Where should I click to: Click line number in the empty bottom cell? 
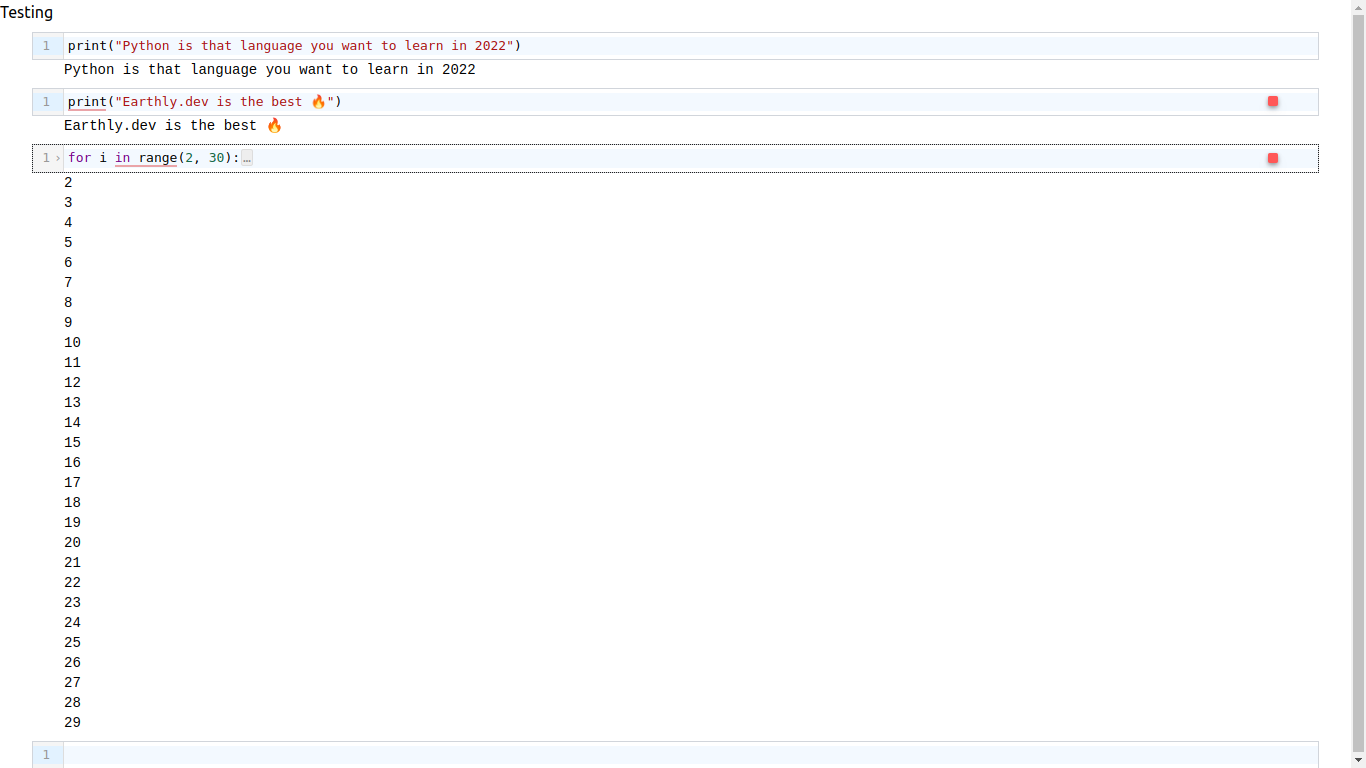point(47,755)
